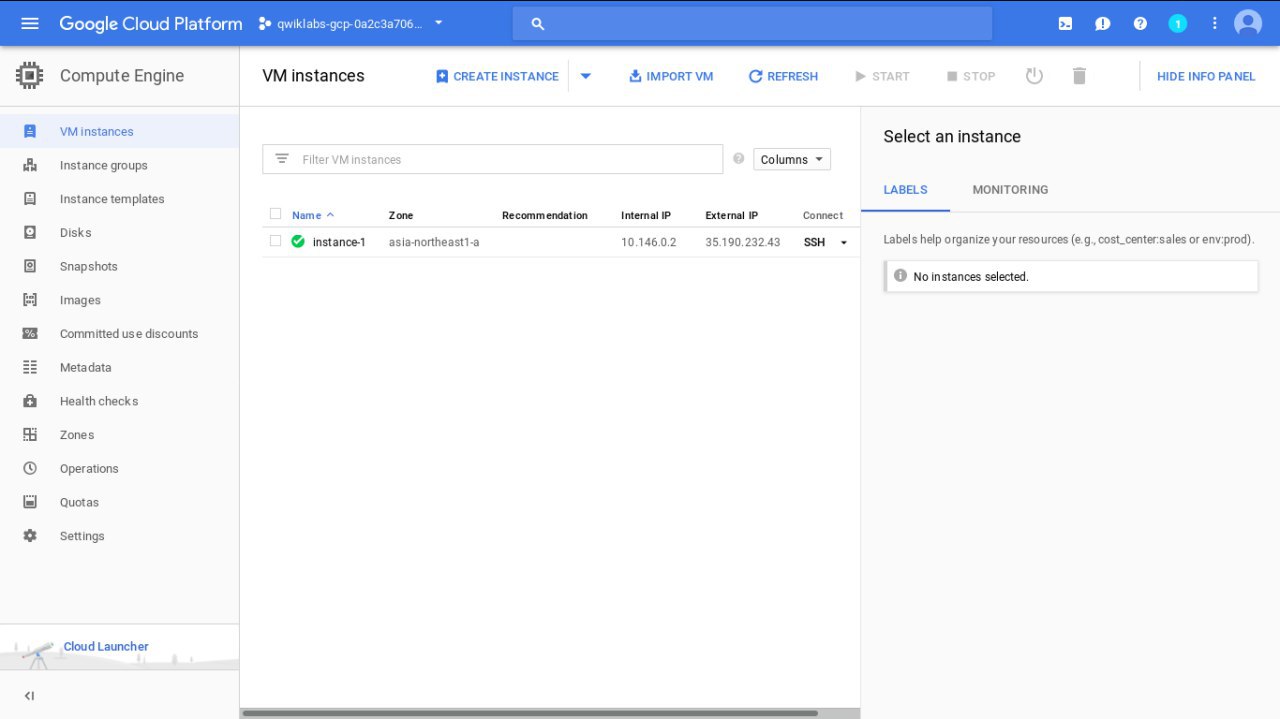Click the VM instances sidebar icon

30,131
